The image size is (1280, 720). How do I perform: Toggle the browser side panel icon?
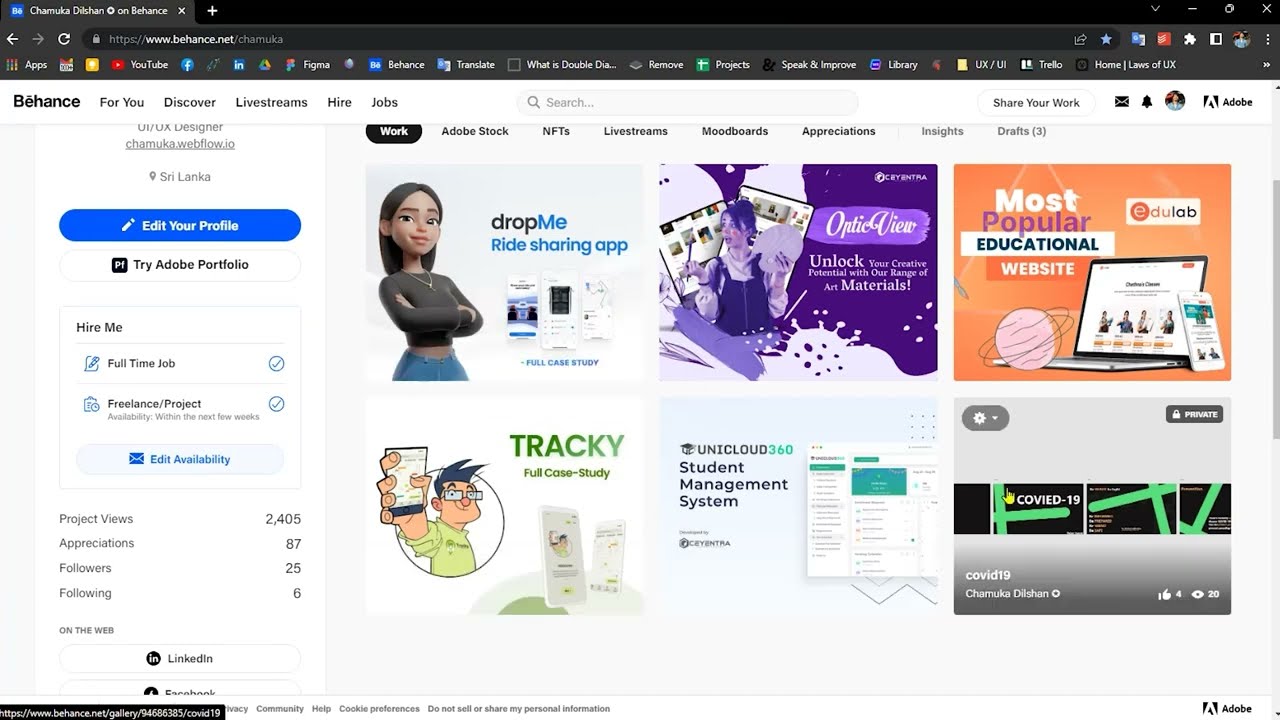tap(1216, 39)
